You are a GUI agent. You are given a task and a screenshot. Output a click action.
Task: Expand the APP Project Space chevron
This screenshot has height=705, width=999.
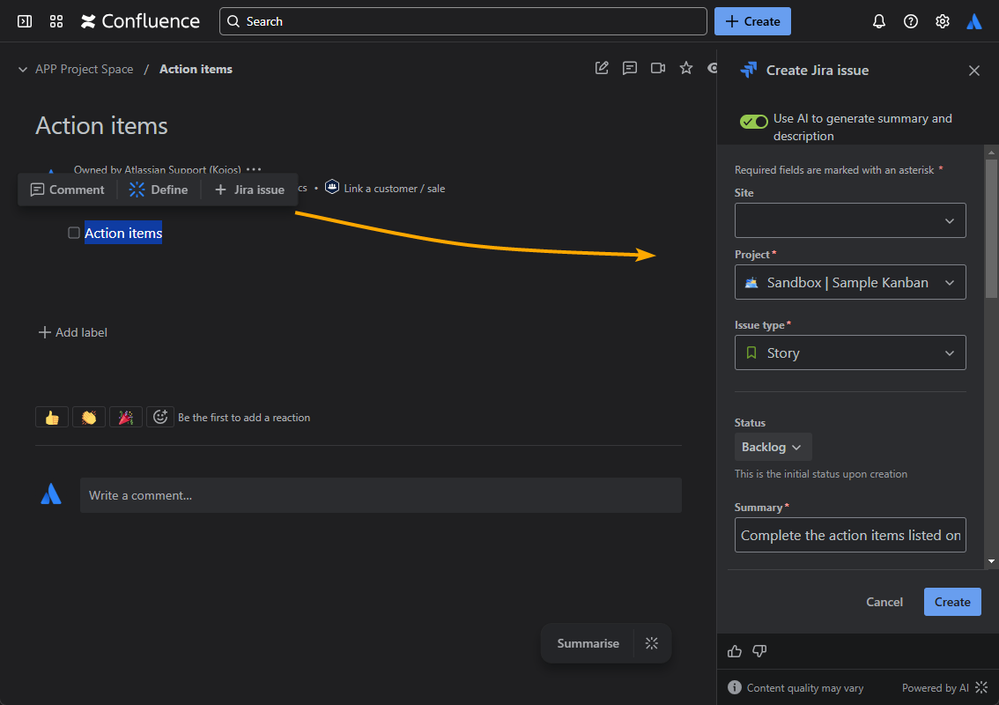[x=23, y=69]
